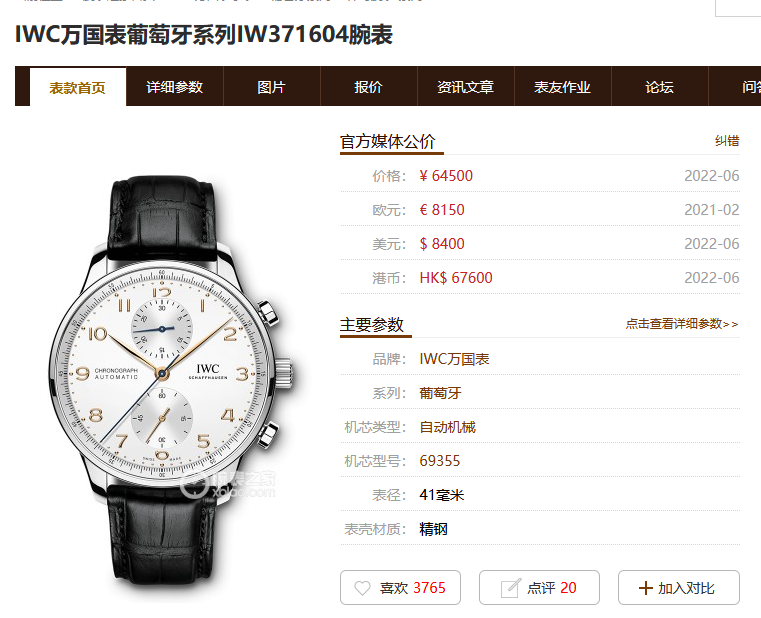
Task: Open the 详细参数 tab
Action: tap(174, 87)
